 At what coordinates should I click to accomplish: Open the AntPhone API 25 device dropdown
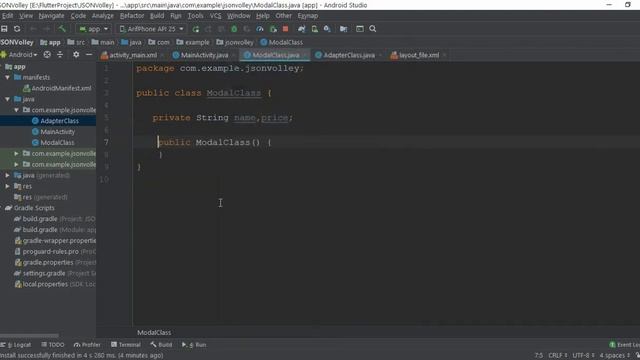pyautogui.click(x=151, y=29)
